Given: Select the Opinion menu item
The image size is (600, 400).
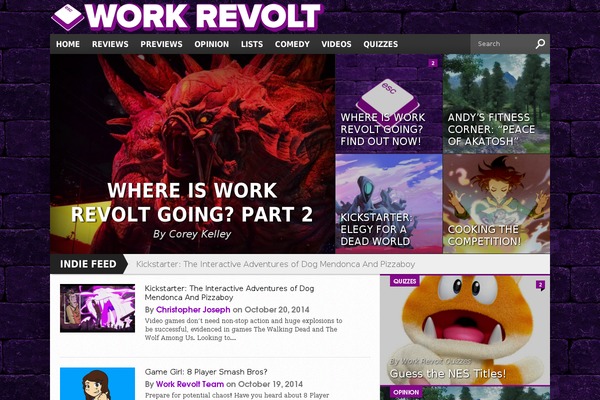Looking at the screenshot, I should coord(211,44).
